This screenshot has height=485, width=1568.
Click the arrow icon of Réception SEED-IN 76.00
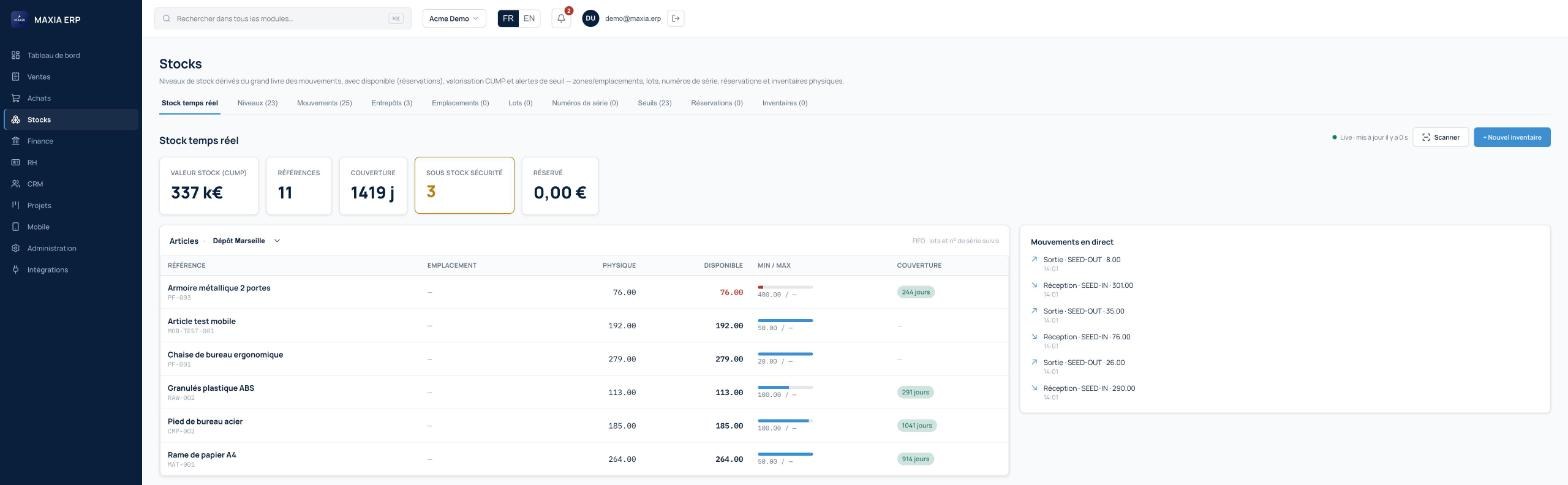coord(1035,337)
